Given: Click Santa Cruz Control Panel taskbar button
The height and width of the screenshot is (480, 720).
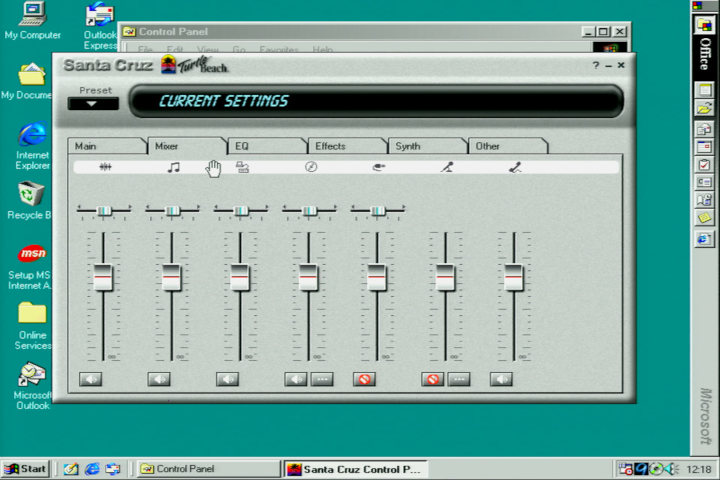Looking at the screenshot, I should click(355, 469).
